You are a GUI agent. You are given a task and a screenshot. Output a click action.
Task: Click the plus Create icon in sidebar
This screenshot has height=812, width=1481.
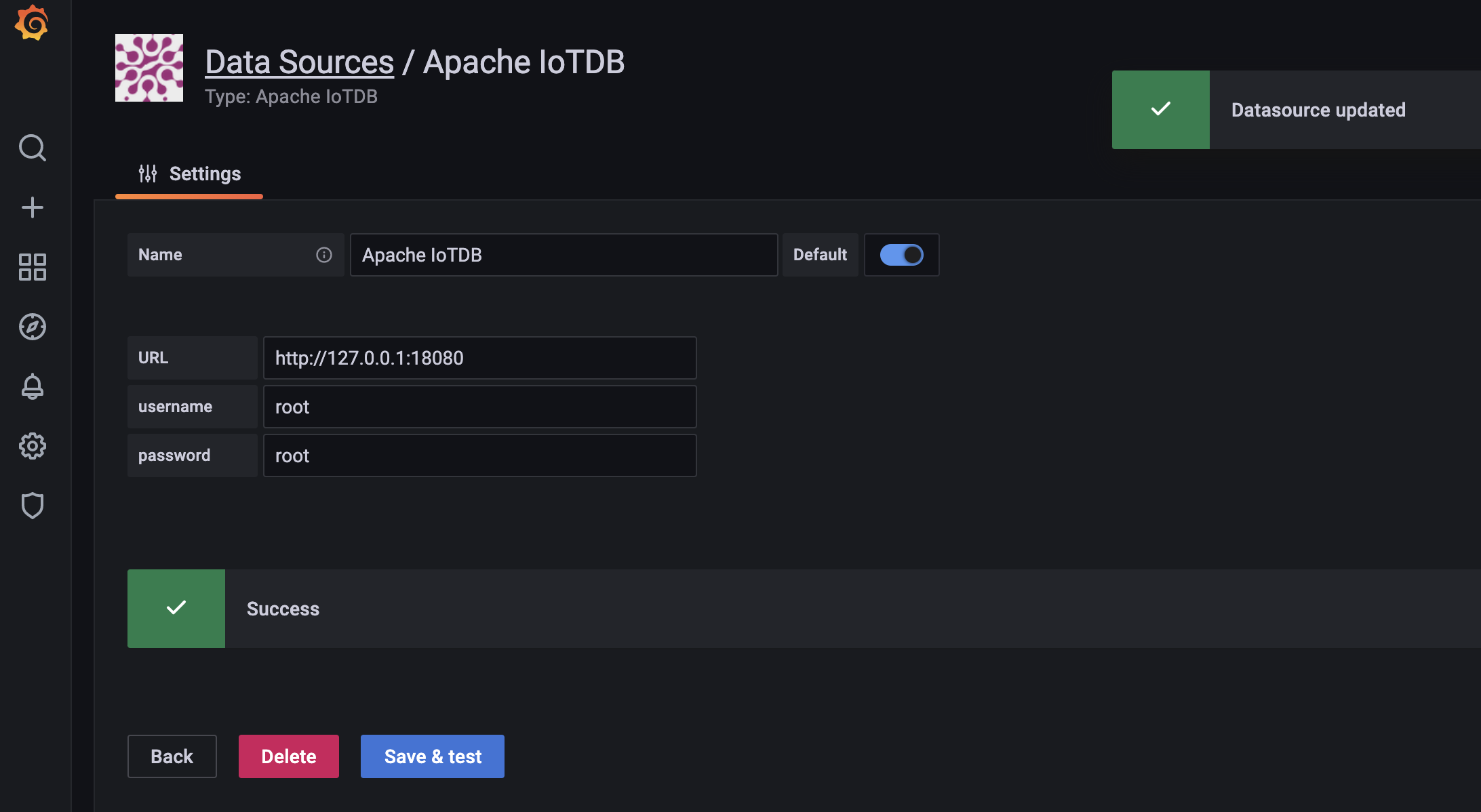pyautogui.click(x=32, y=207)
